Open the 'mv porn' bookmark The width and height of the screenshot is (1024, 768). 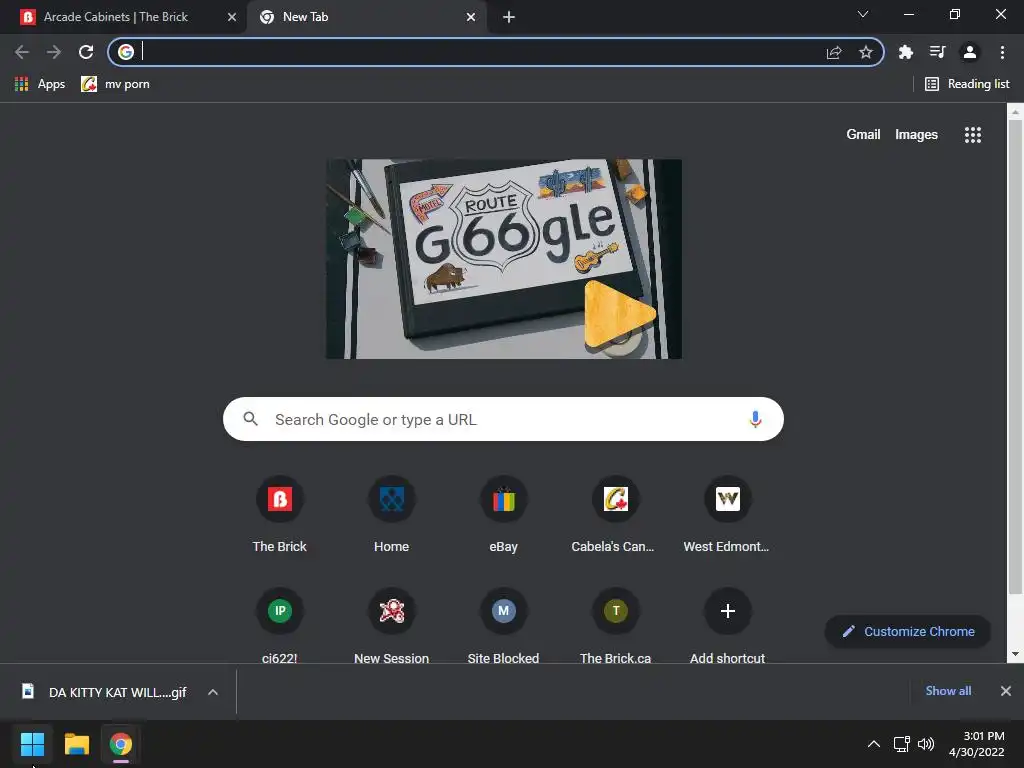[115, 84]
